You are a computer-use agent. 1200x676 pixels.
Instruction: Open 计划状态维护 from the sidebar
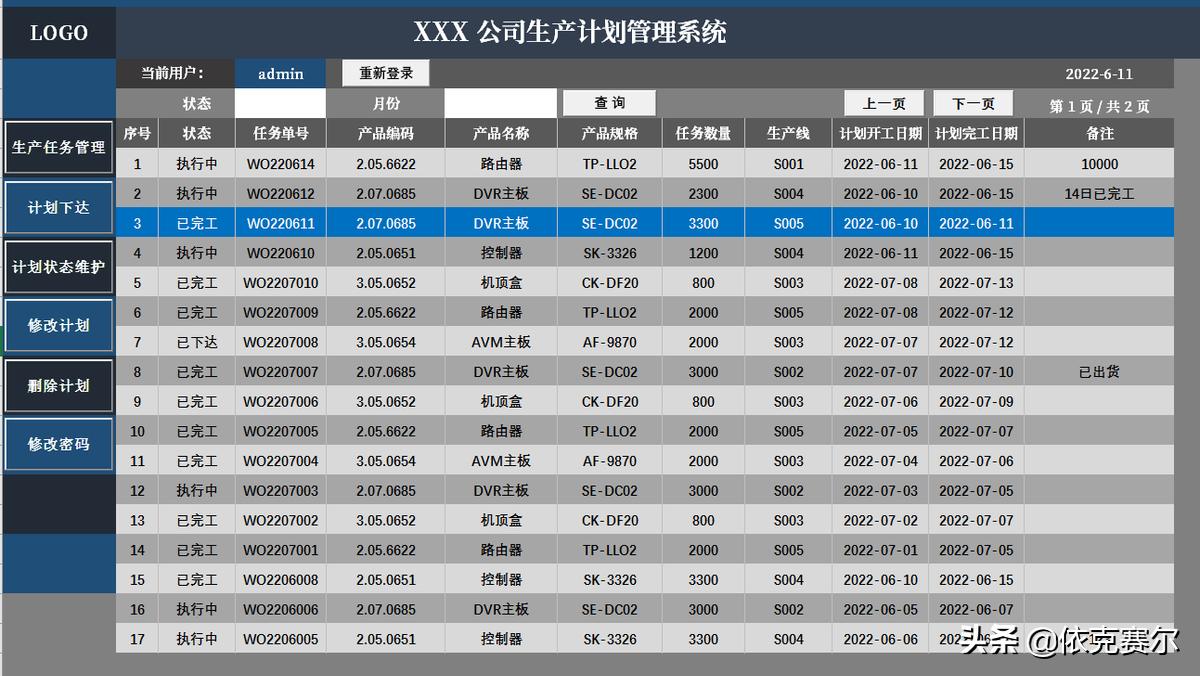[58, 266]
